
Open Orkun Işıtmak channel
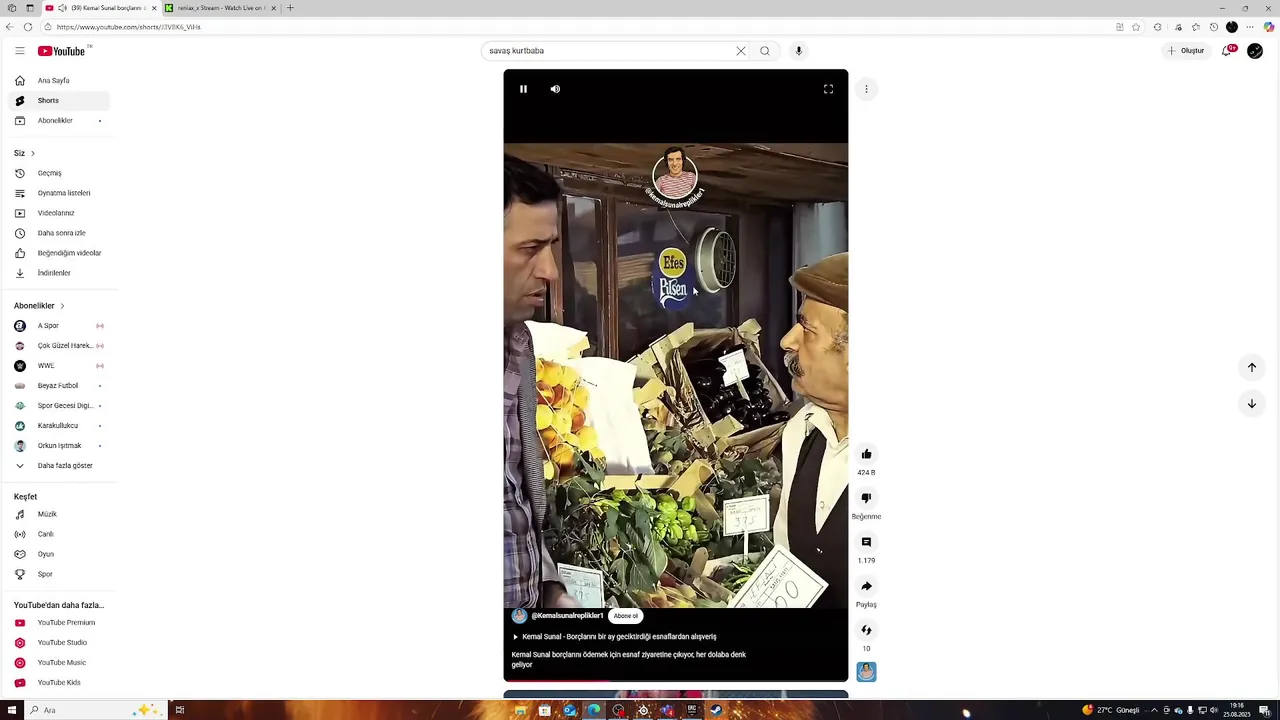(60, 446)
